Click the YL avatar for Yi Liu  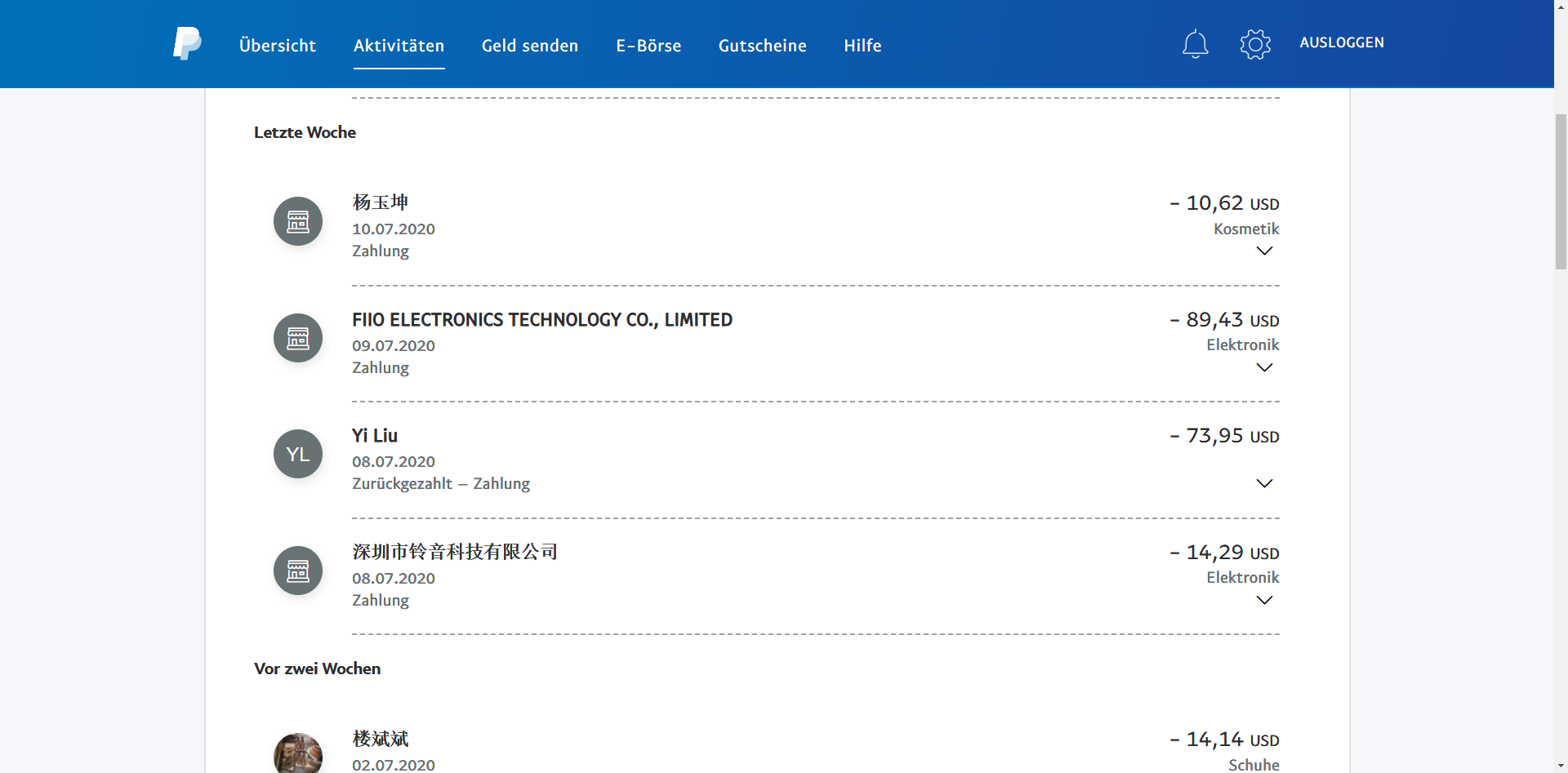click(298, 454)
